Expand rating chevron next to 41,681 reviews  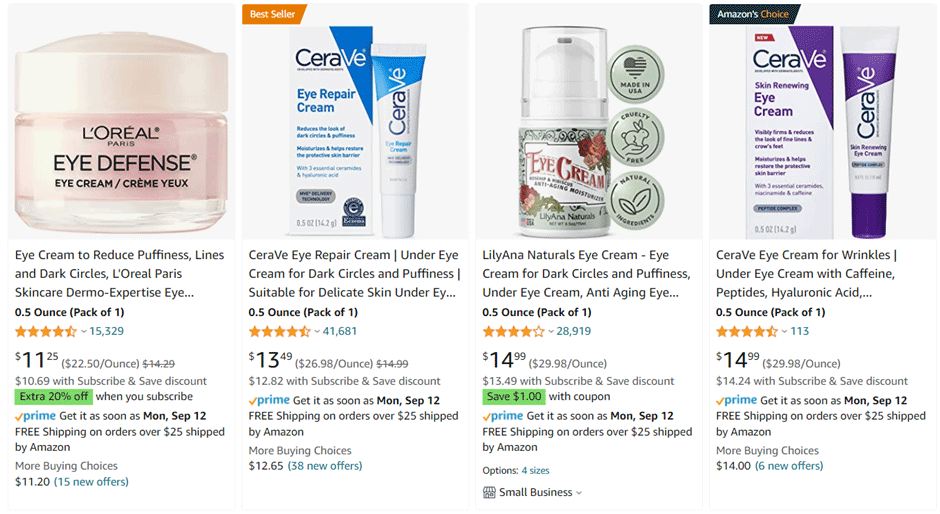pos(317,331)
